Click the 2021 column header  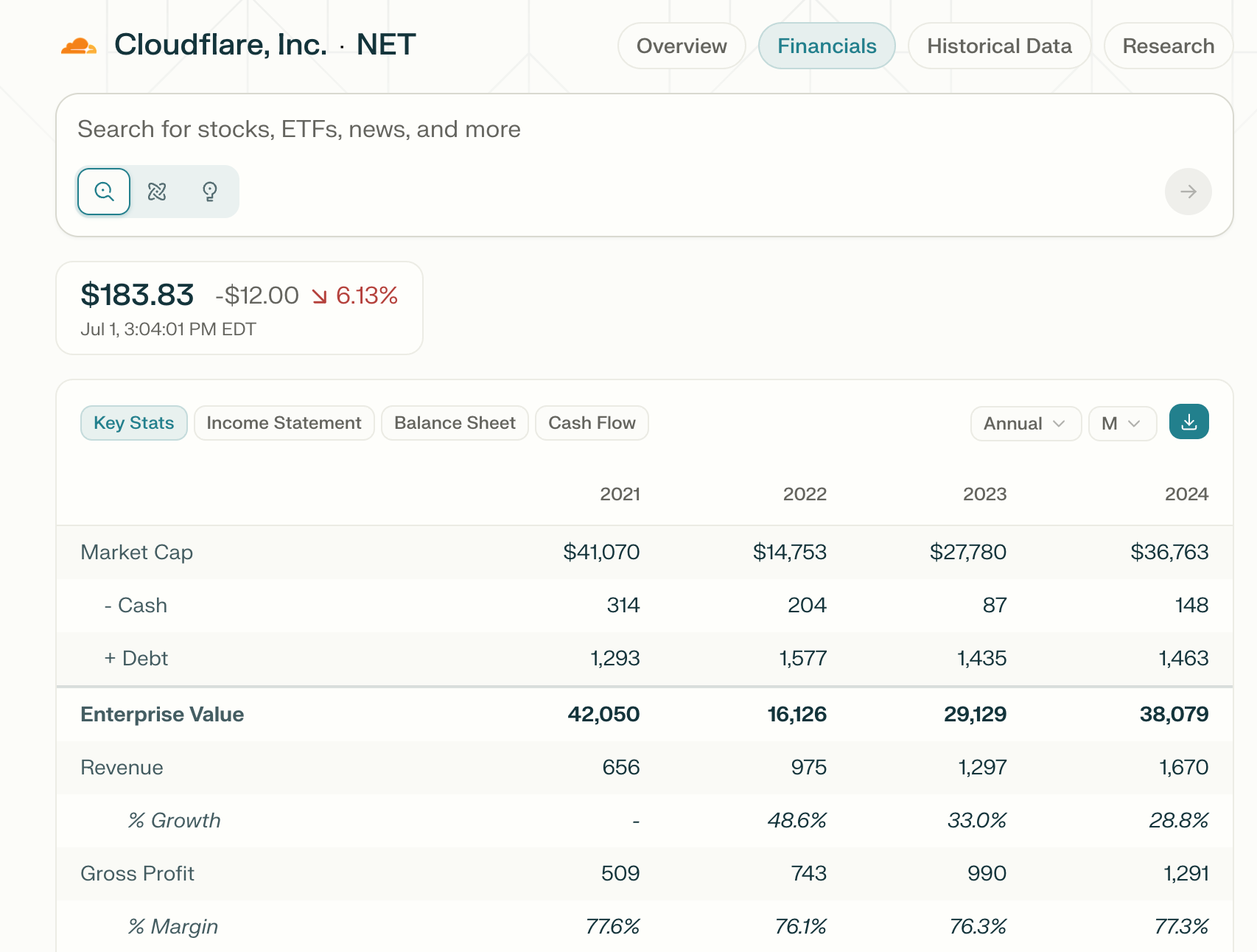(620, 494)
